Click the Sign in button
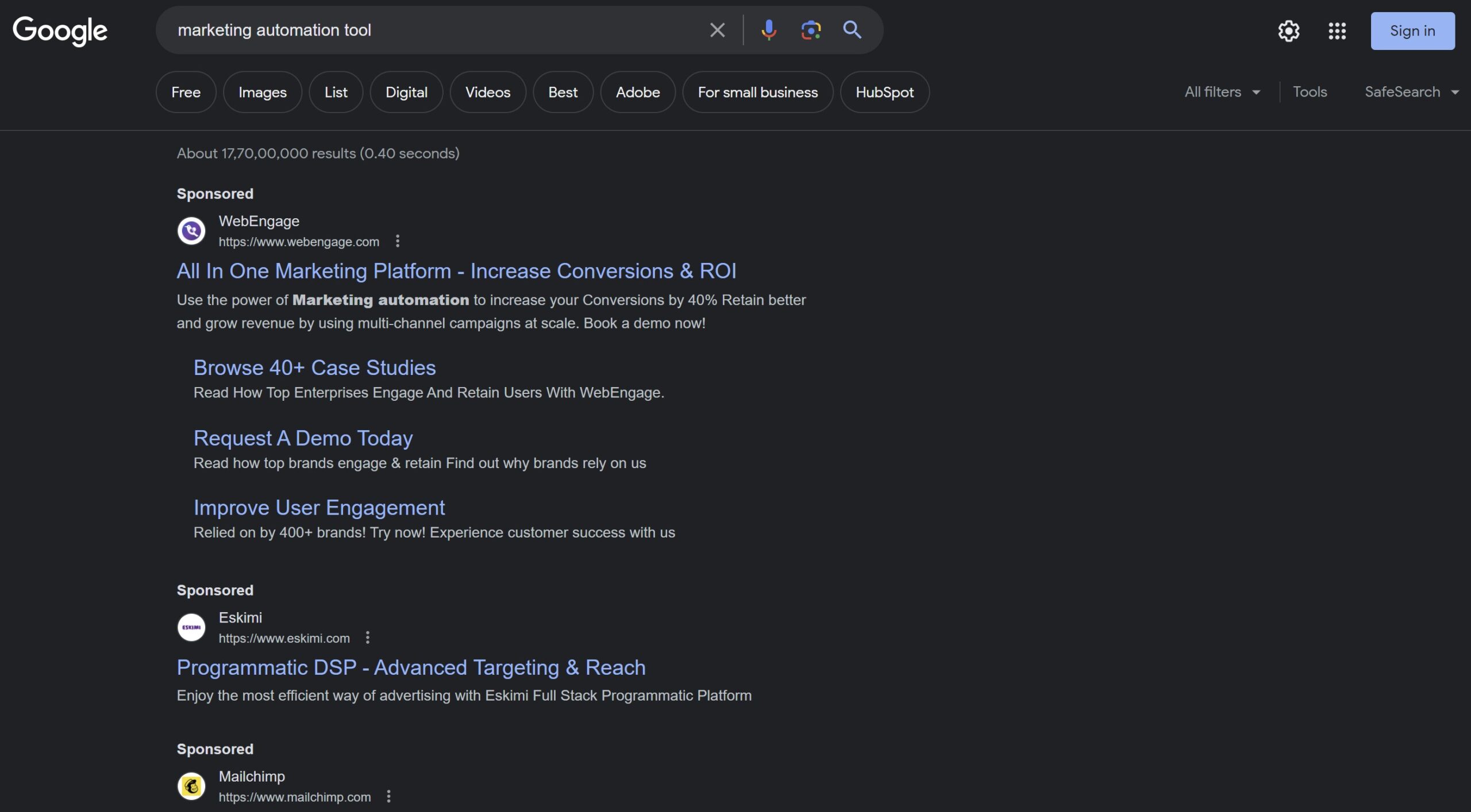The image size is (1471, 812). pyautogui.click(x=1412, y=31)
